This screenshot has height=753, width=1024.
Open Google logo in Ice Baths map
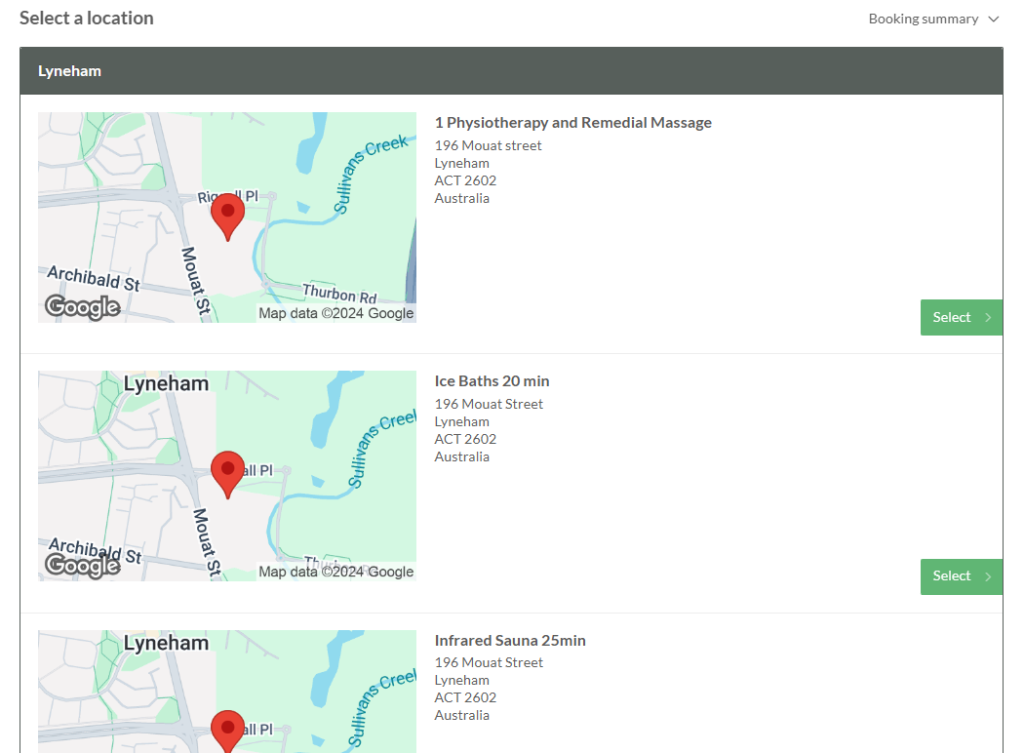point(83,566)
